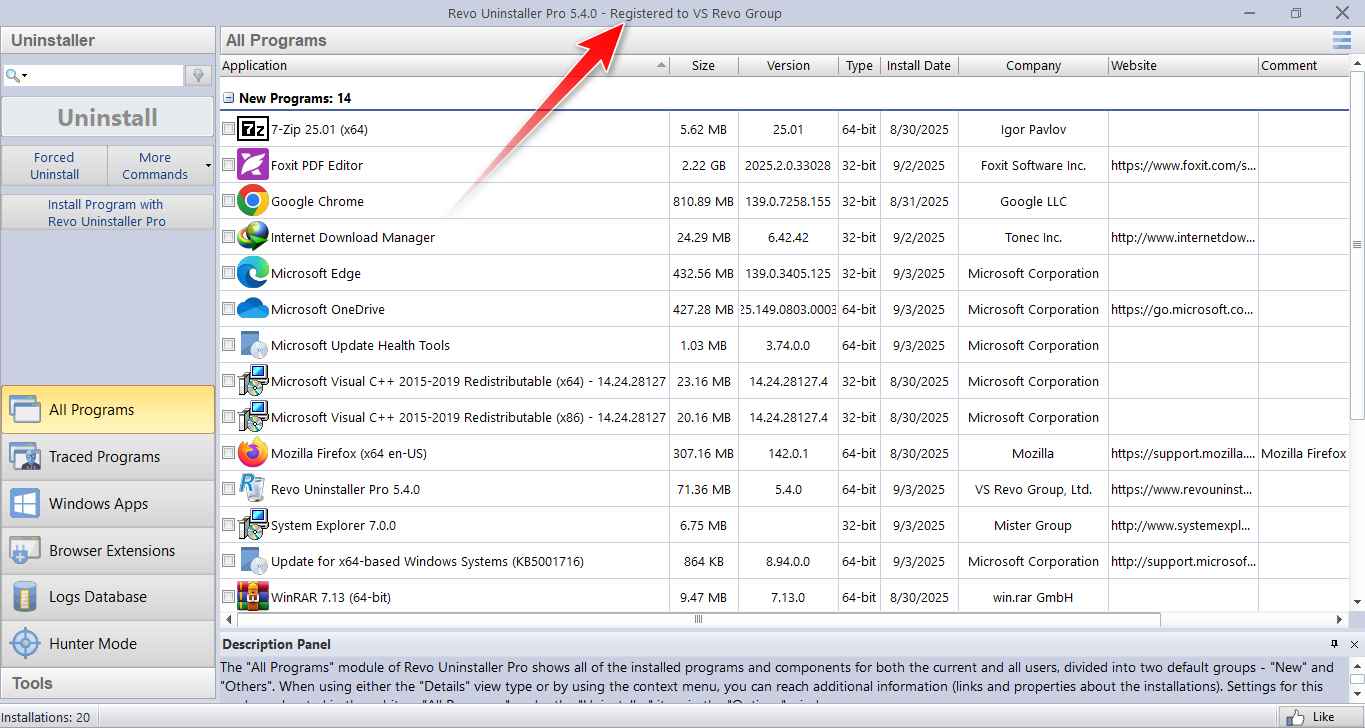This screenshot has height=728, width=1365.
Task: Tick the checkbox for Internet Download Manager
Action: (229, 237)
